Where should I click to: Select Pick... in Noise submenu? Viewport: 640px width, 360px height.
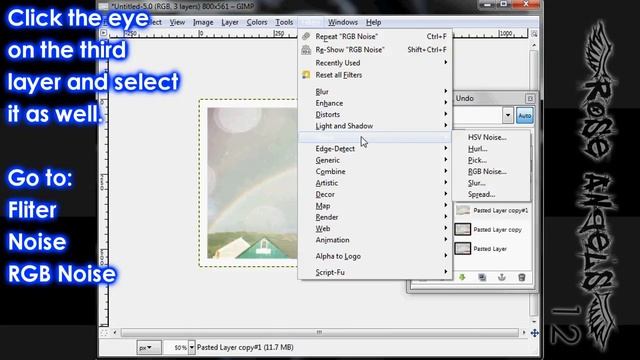(x=491, y=160)
